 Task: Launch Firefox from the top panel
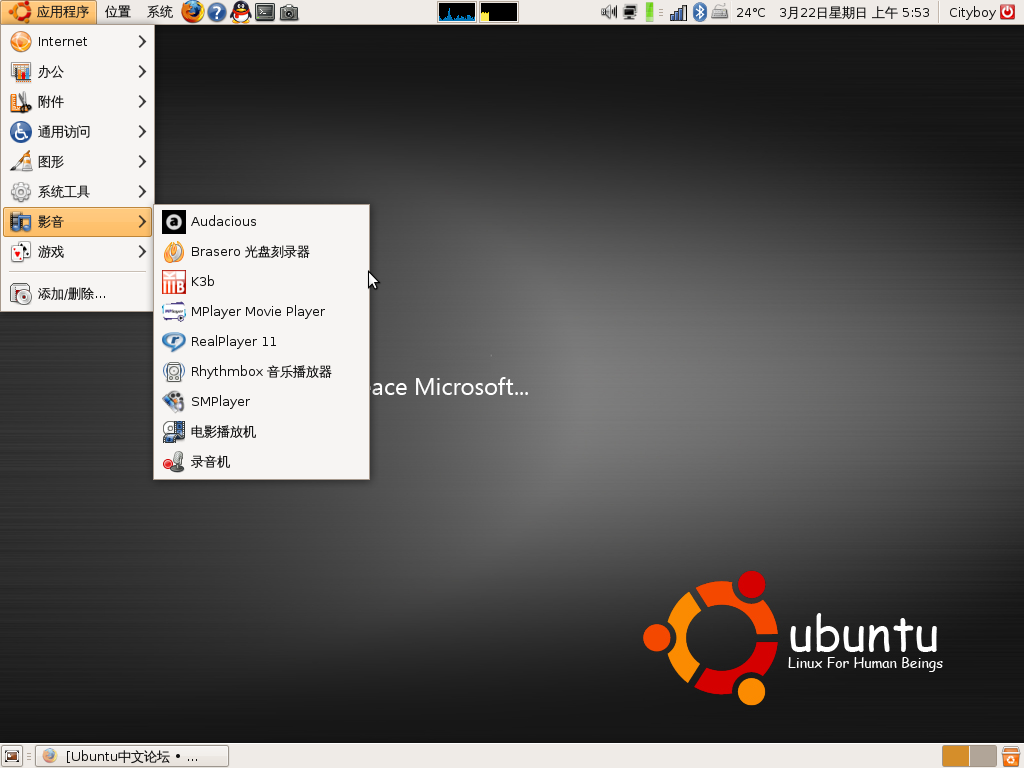tap(193, 12)
